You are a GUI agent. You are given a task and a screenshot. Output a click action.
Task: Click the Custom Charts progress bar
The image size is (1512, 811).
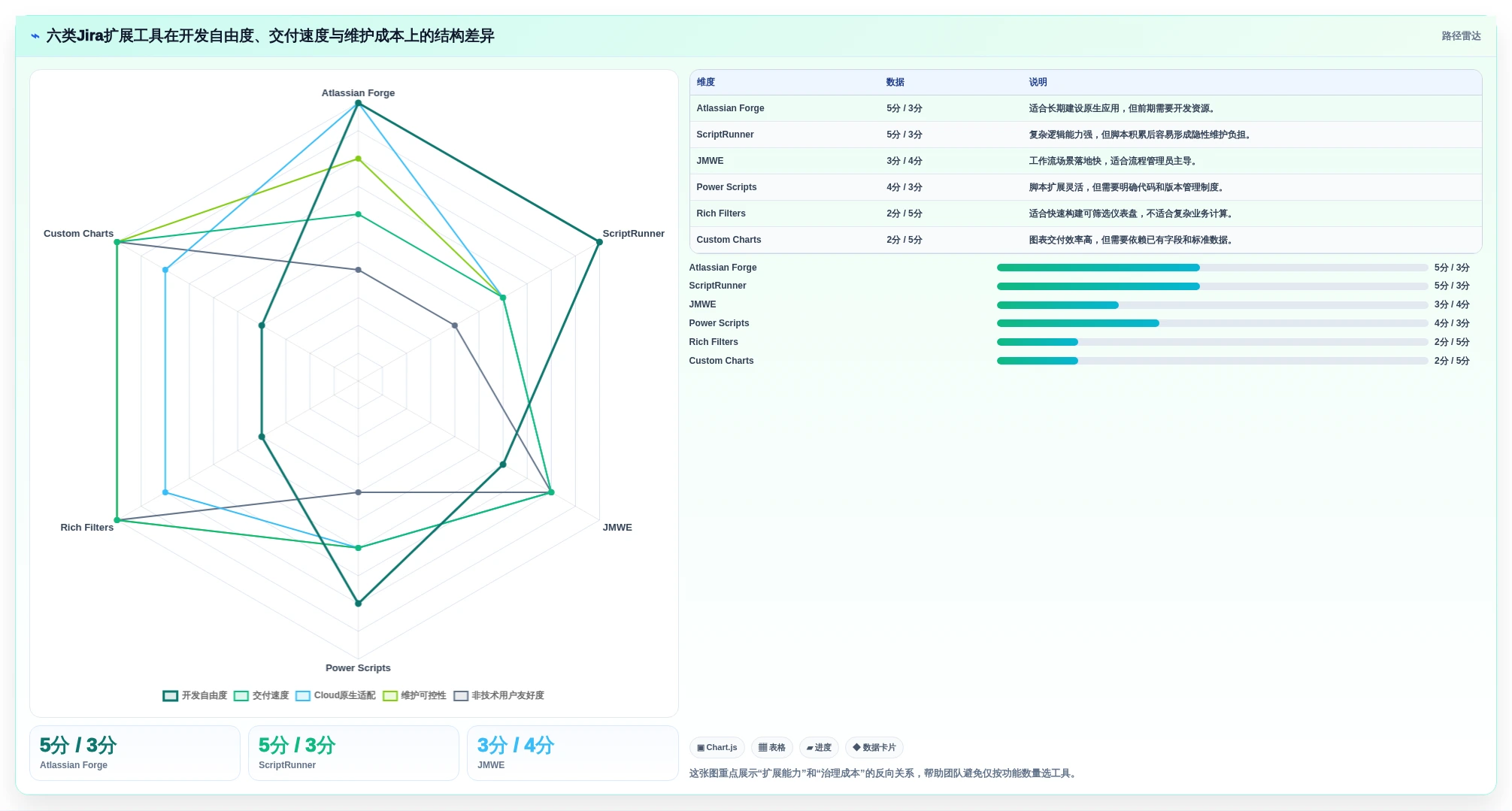click(1212, 361)
